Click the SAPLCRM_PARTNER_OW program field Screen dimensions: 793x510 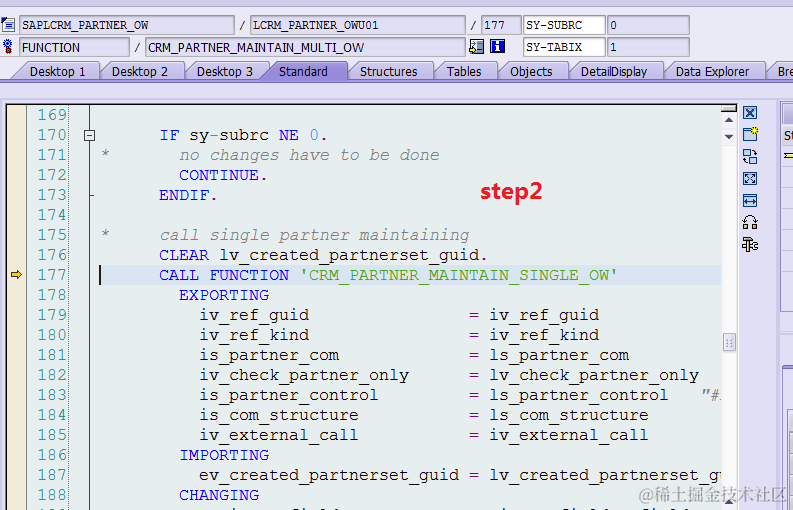127,25
